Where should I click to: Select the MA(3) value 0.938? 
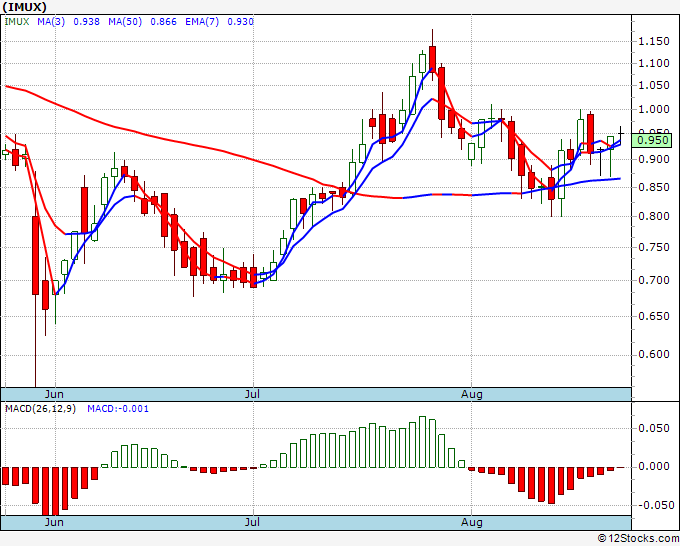[x=86, y=22]
